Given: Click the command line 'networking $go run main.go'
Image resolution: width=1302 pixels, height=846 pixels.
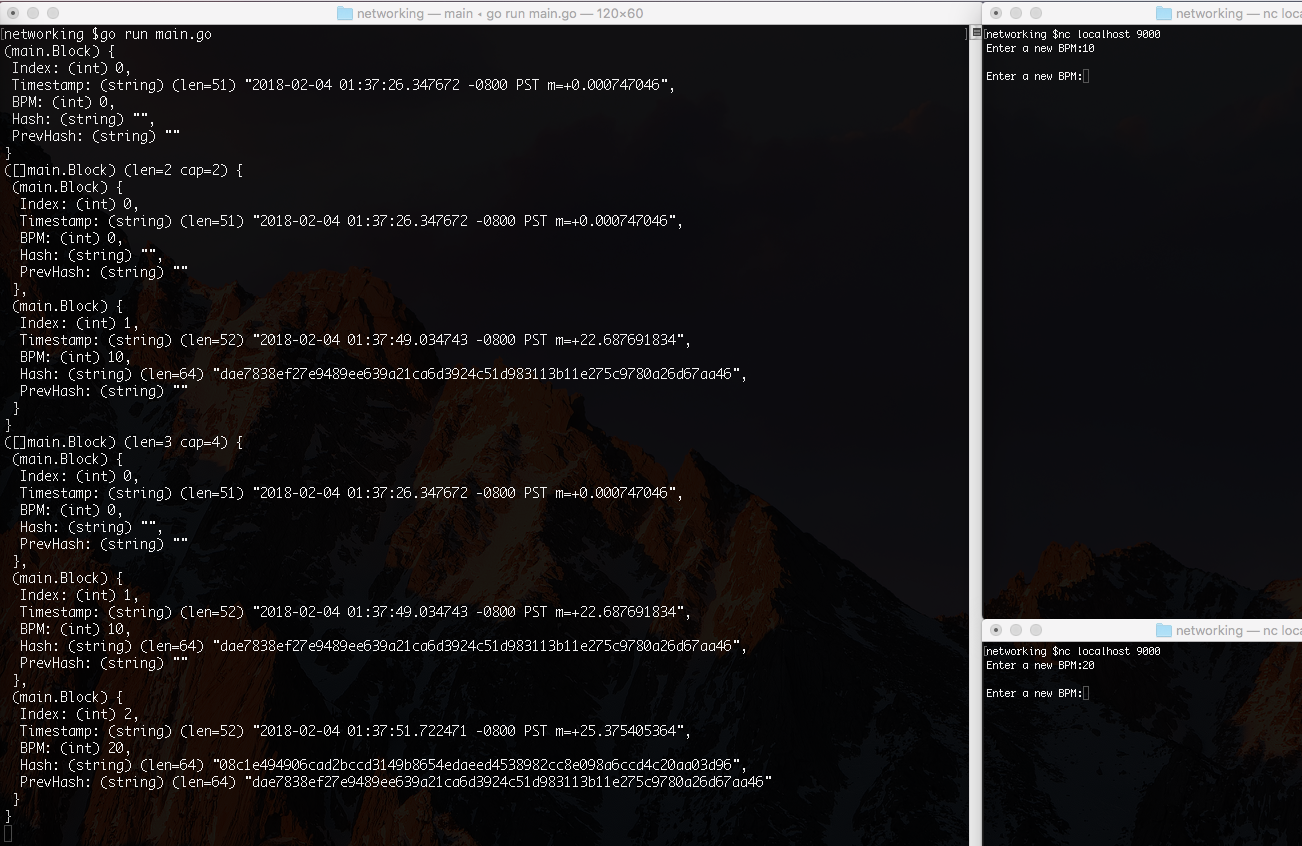Looking at the screenshot, I should 108,34.
